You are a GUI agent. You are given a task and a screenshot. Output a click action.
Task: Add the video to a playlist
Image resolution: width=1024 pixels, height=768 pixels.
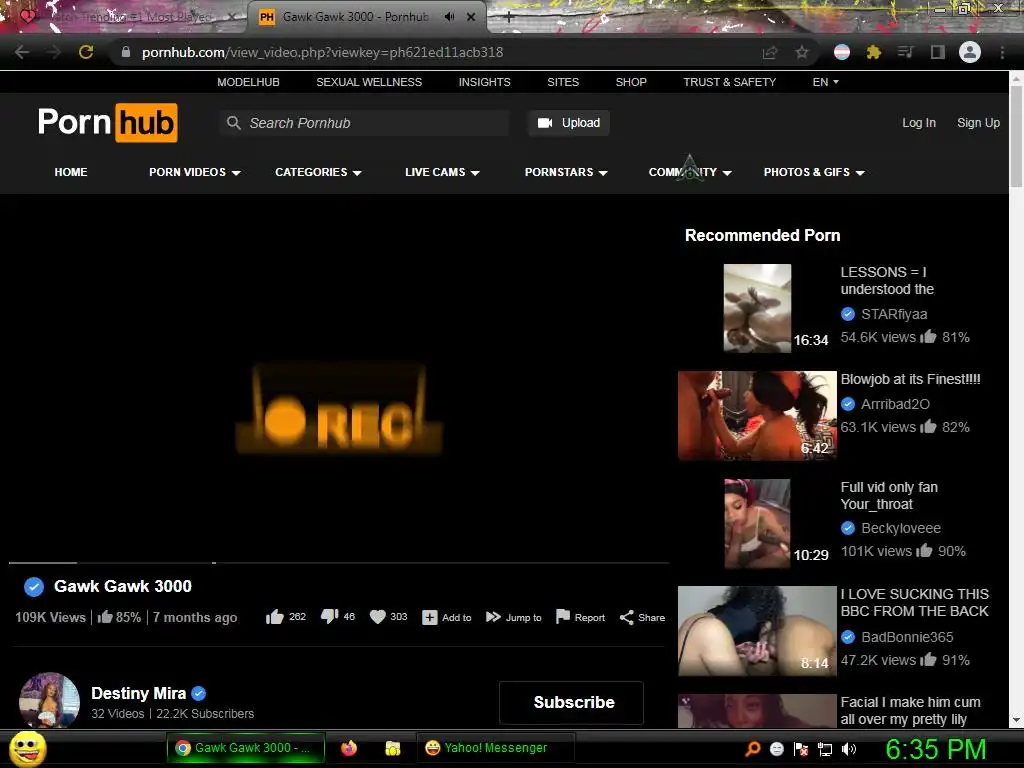point(447,617)
